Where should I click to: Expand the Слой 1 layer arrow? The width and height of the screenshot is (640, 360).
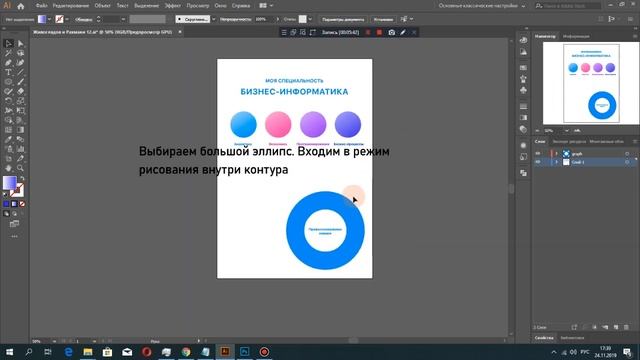(x=556, y=162)
